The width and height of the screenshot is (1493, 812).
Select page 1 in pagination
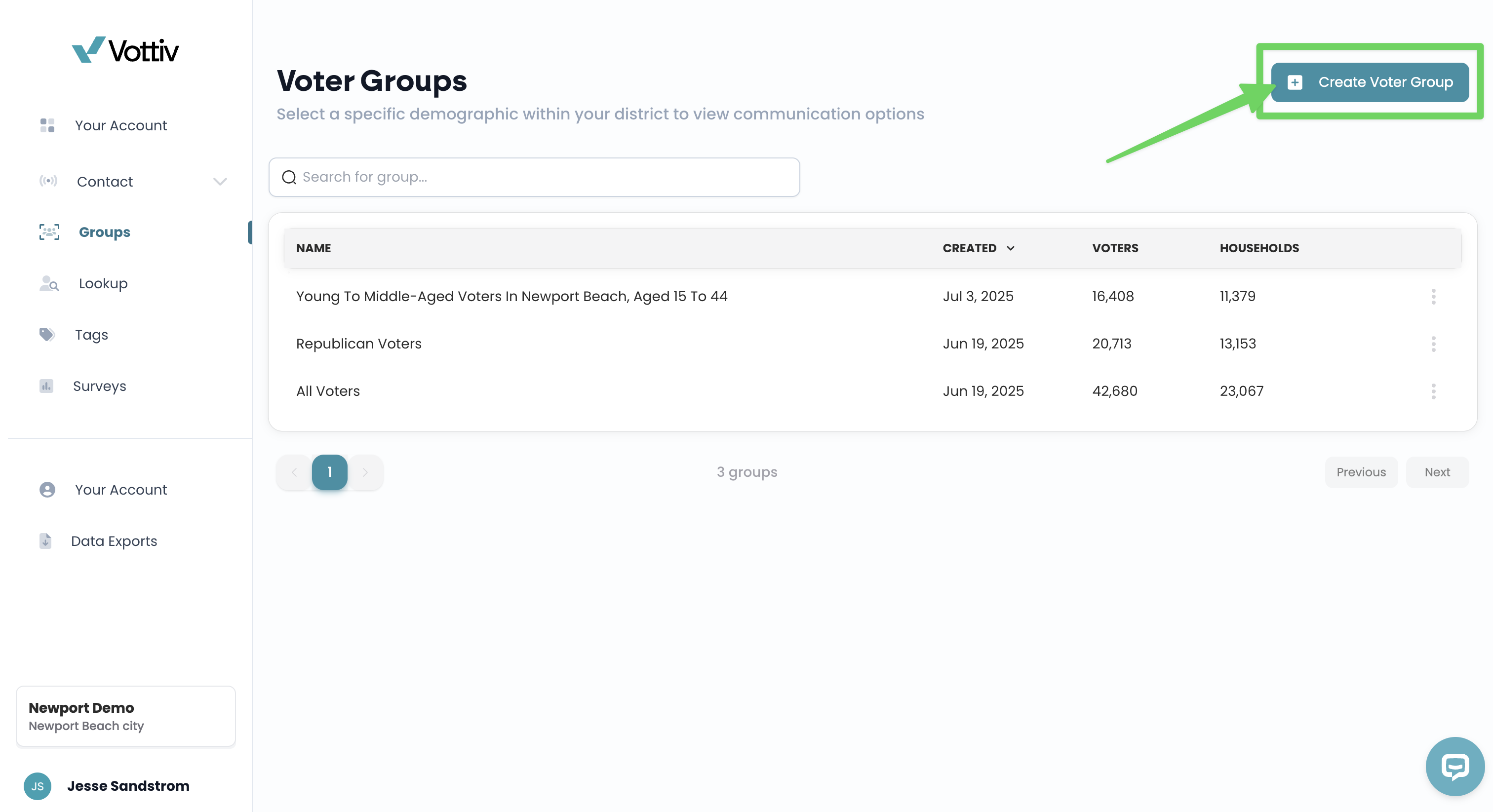[x=329, y=472]
